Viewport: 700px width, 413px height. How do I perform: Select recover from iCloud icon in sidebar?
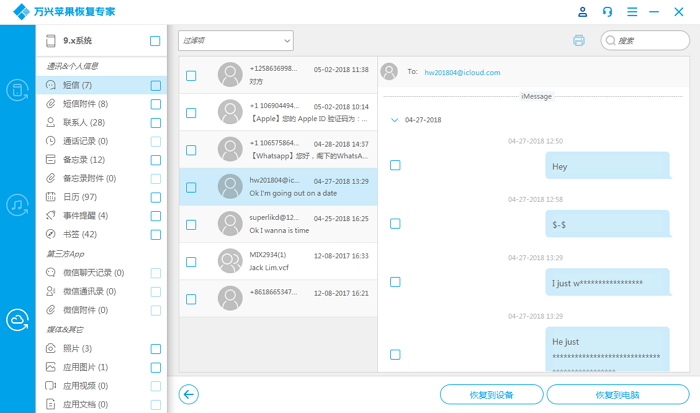[x=17, y=320]
